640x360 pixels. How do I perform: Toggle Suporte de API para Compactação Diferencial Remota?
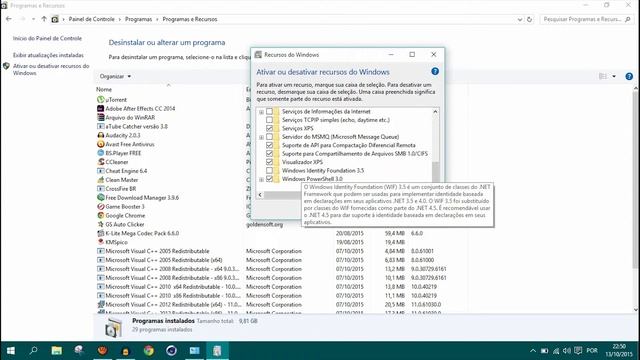point(269,145)
